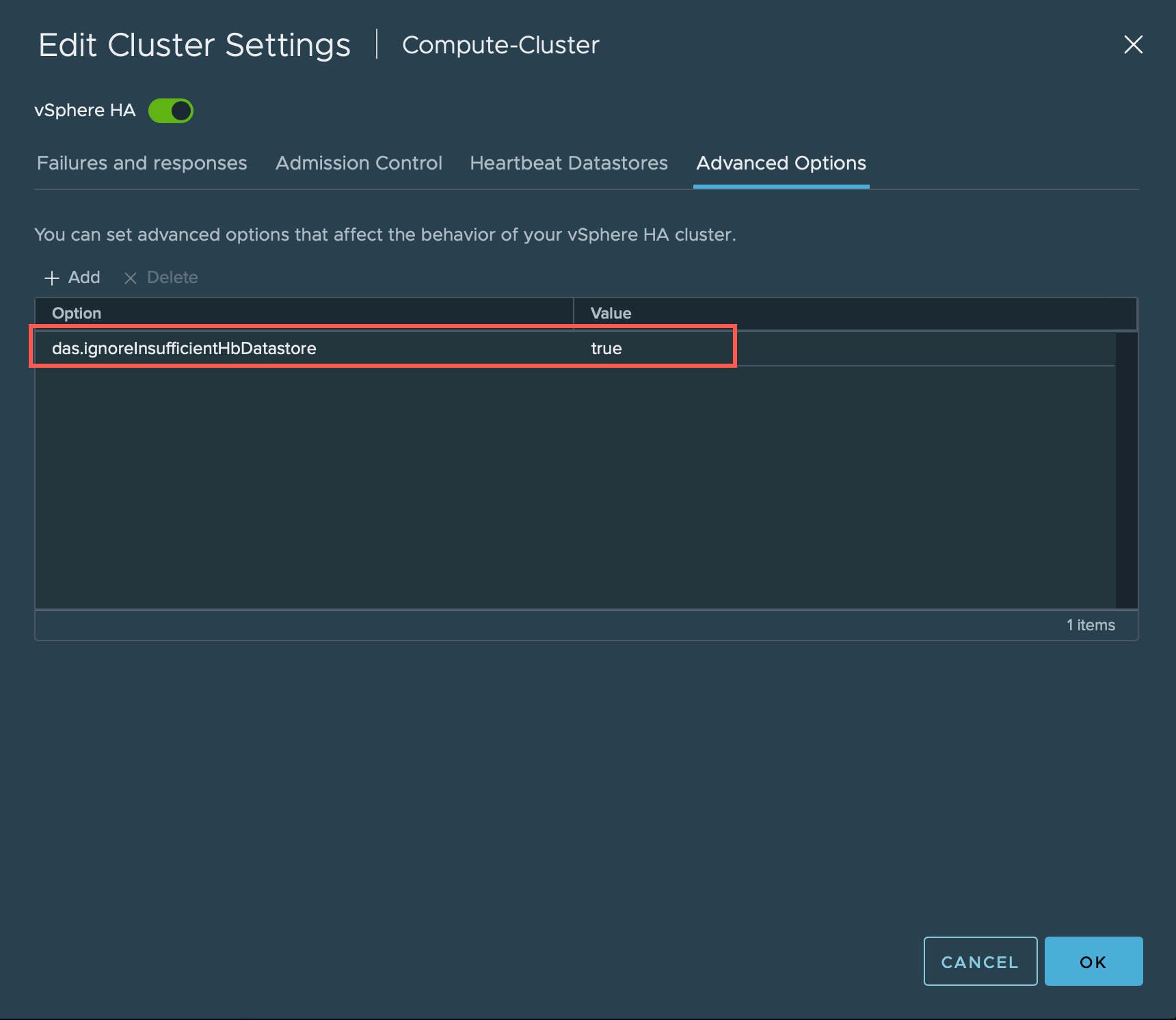Viewport: 1176px width, 1020px height.
Task: Click the true value cell
Action: (x=844, y=349)
